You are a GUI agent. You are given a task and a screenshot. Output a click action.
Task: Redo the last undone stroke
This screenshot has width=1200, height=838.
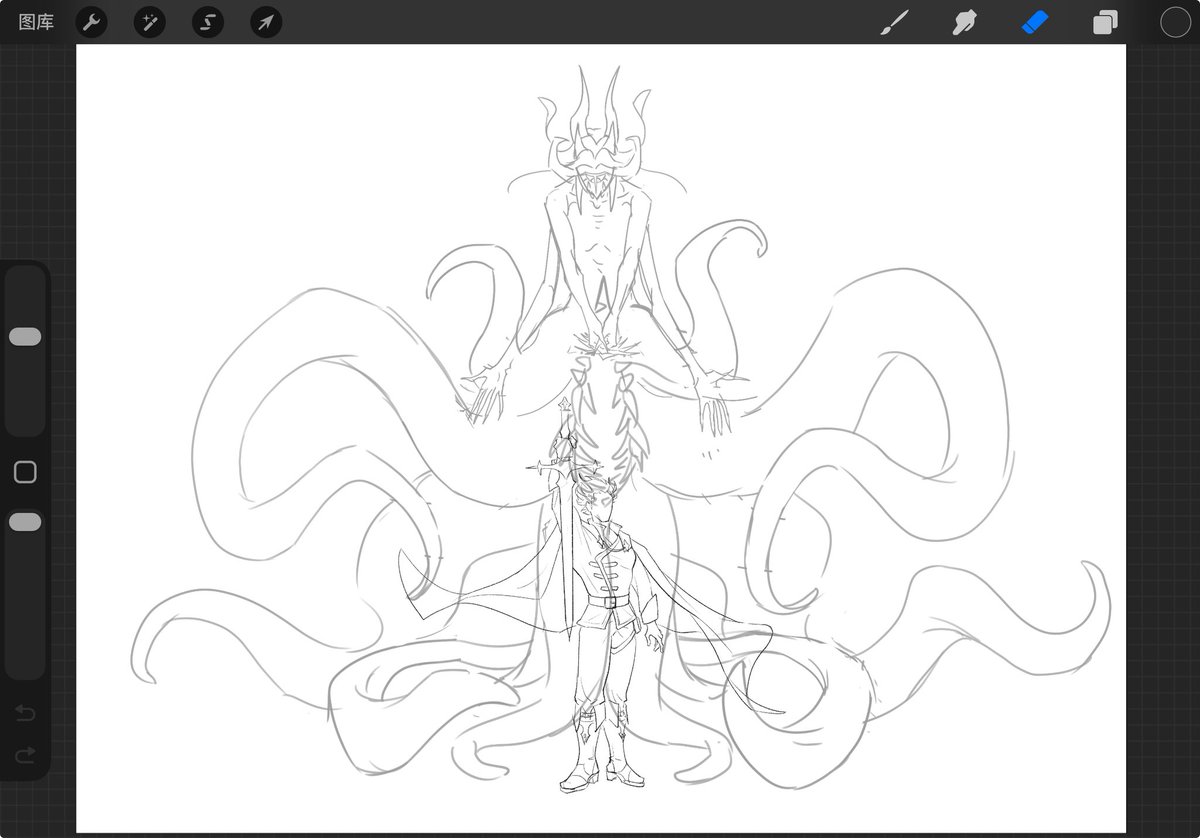(25, 754)
